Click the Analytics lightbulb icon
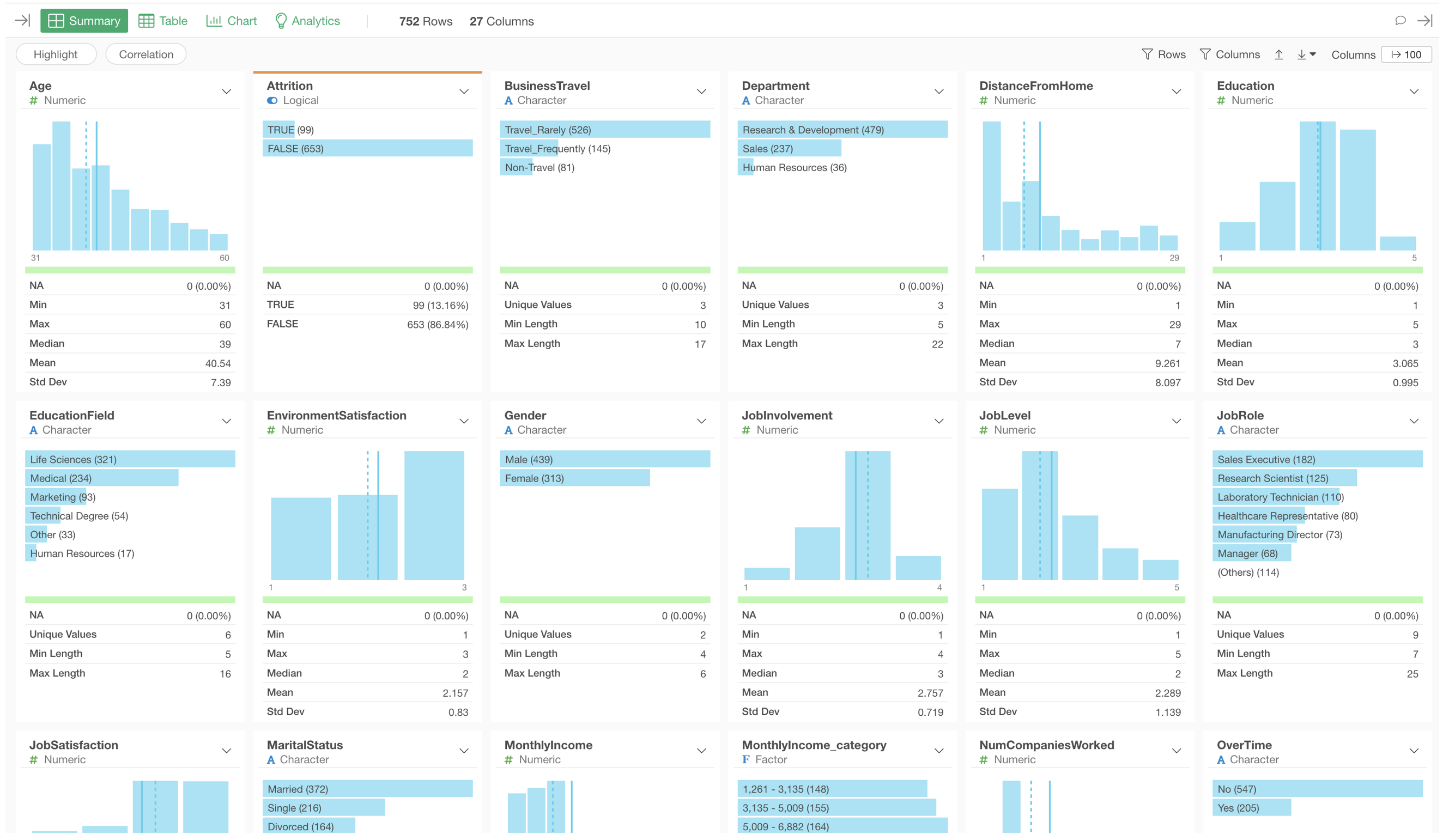The width and height of the screenshot is (1443, 840). pyautogui.click(x=281, y=21)
